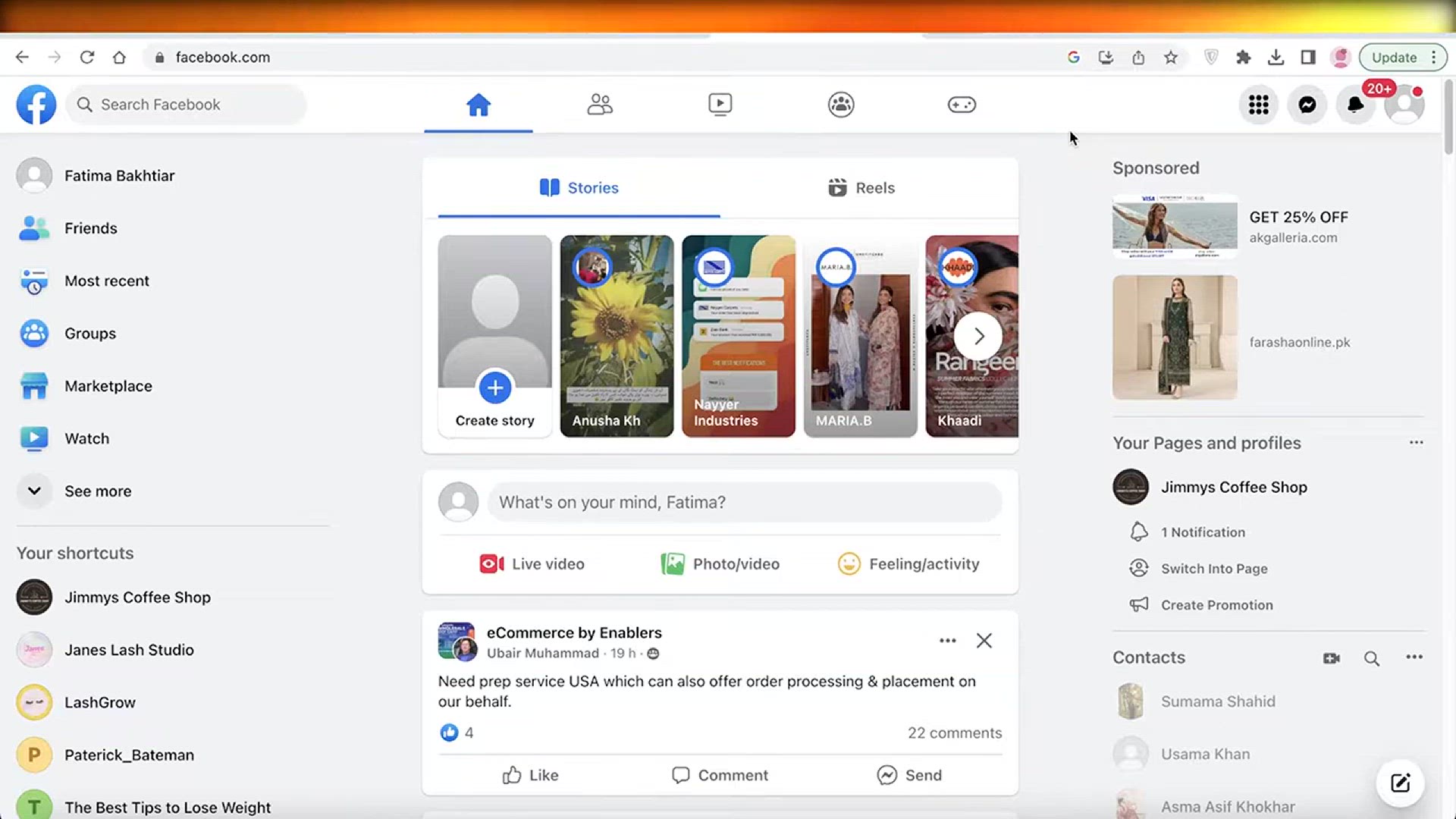Send the post via Messenger
This screenshot has height=819, width=1456.
point(909,775)
